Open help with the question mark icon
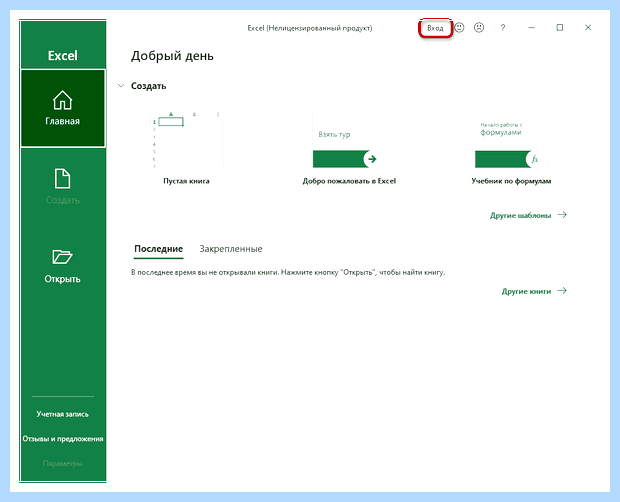 tap(503, 28)
